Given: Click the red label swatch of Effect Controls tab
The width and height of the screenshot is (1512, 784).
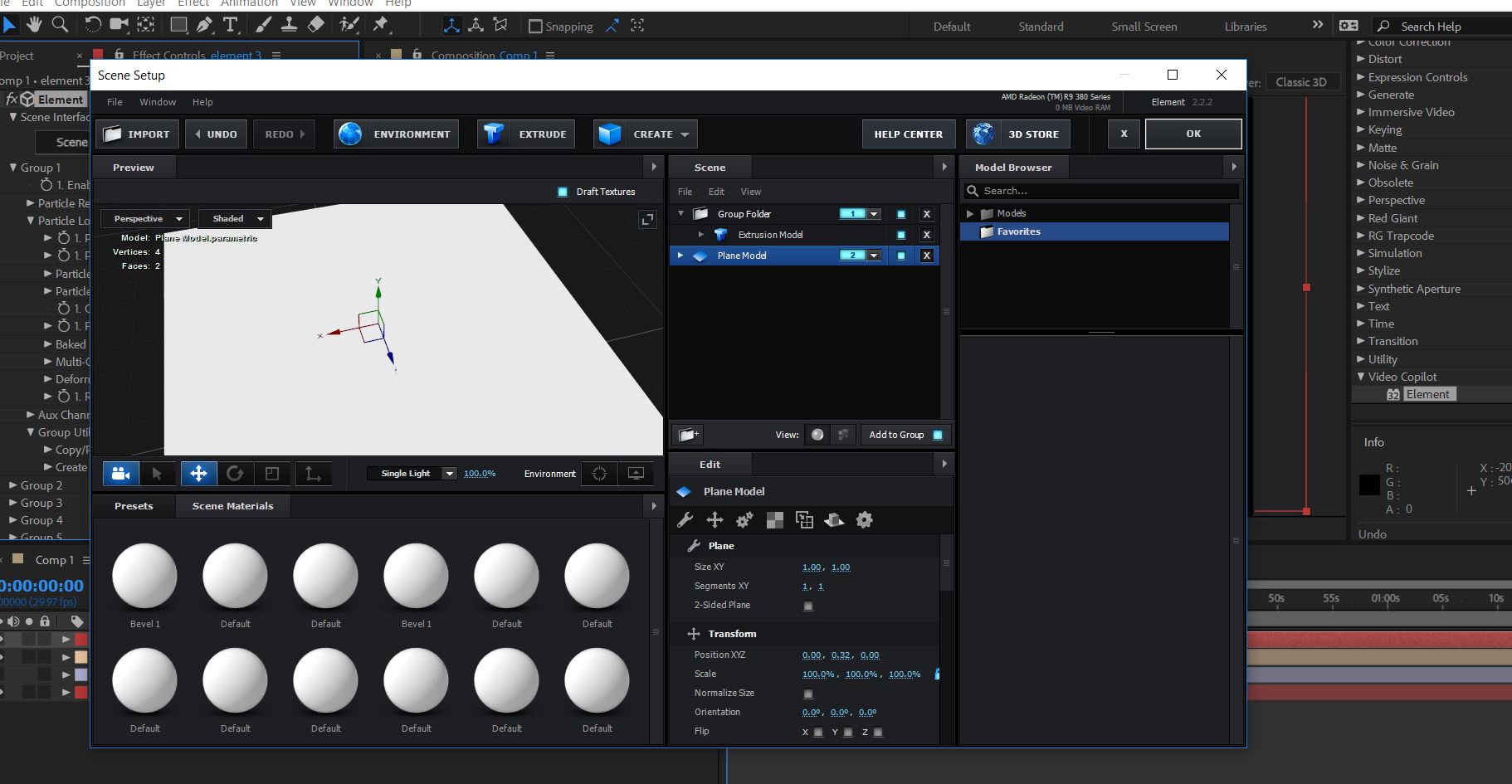Looking at the screenshot, I should point(98,55).
